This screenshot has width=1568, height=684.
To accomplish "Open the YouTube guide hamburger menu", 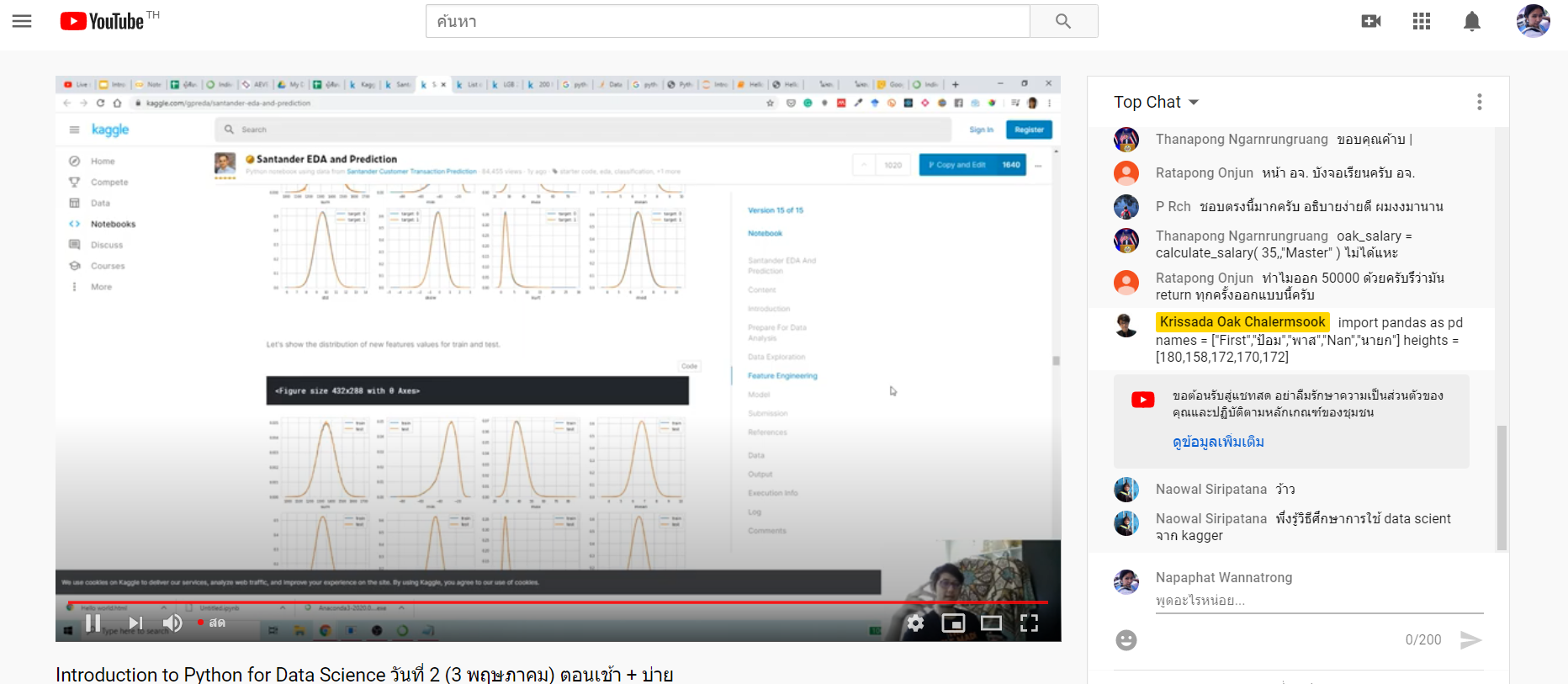I will 22,21.
